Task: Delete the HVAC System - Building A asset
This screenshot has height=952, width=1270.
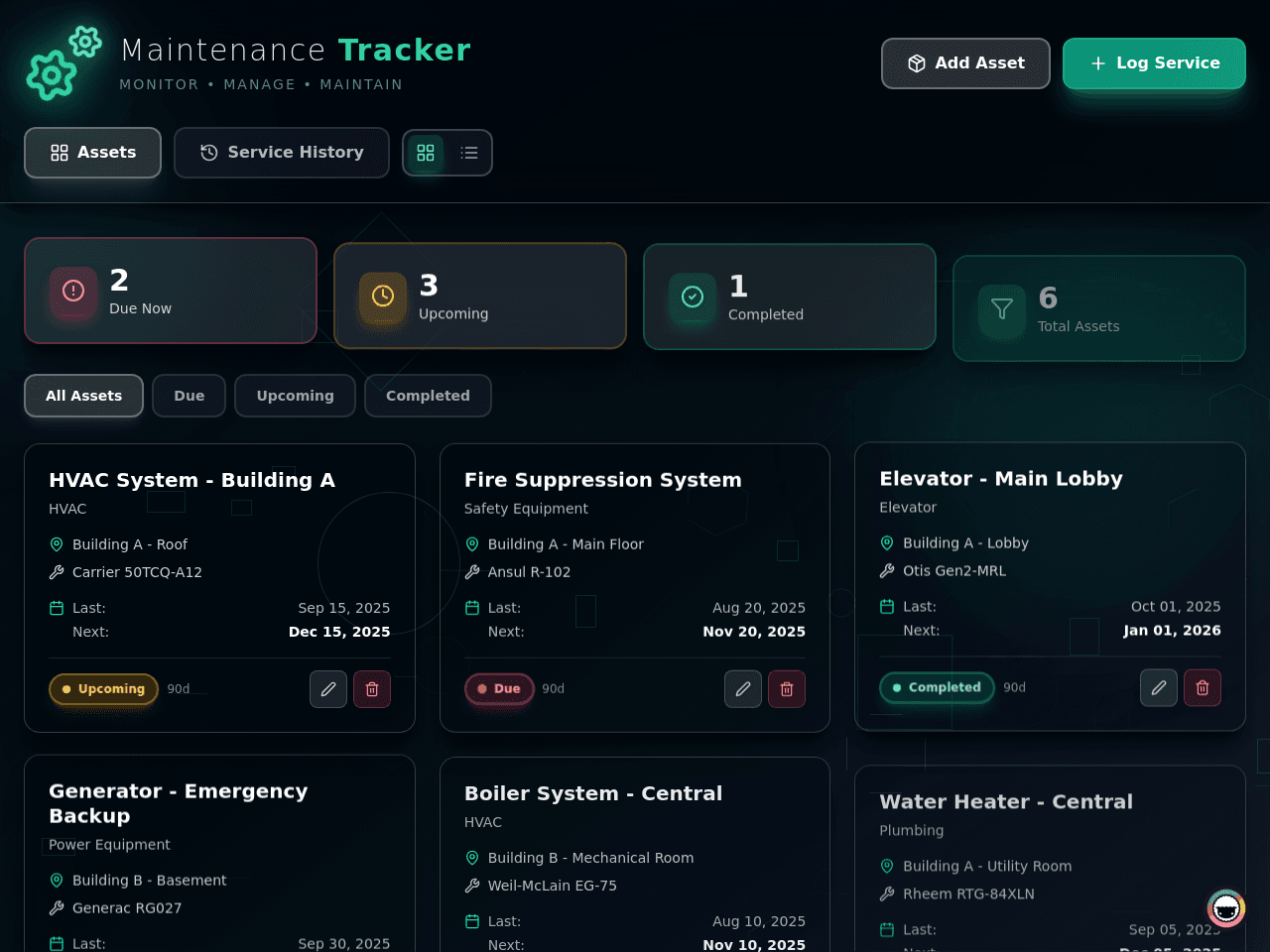Action: pos(372,689)
